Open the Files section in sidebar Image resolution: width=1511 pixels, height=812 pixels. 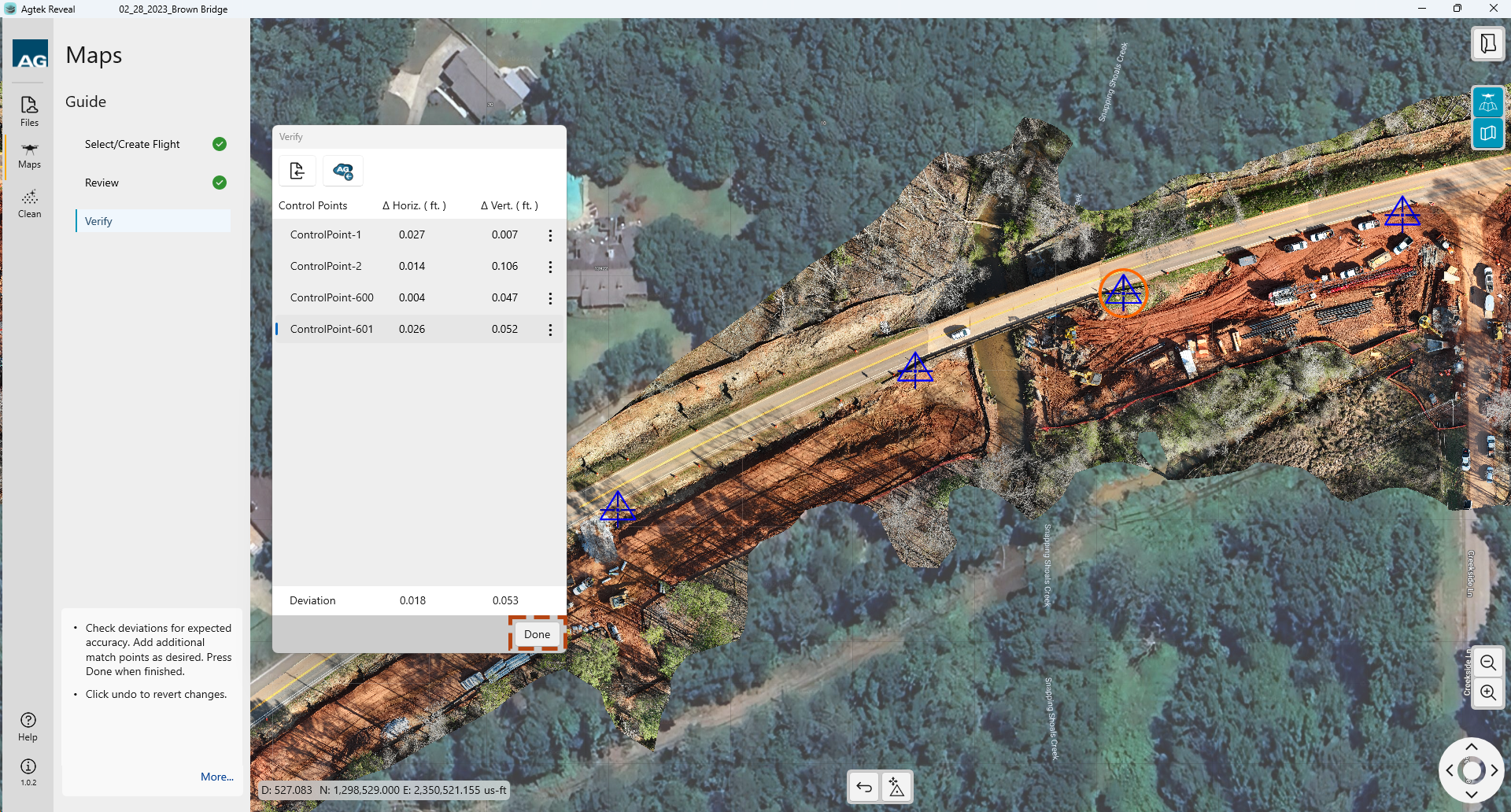click(x=29, y=111)
